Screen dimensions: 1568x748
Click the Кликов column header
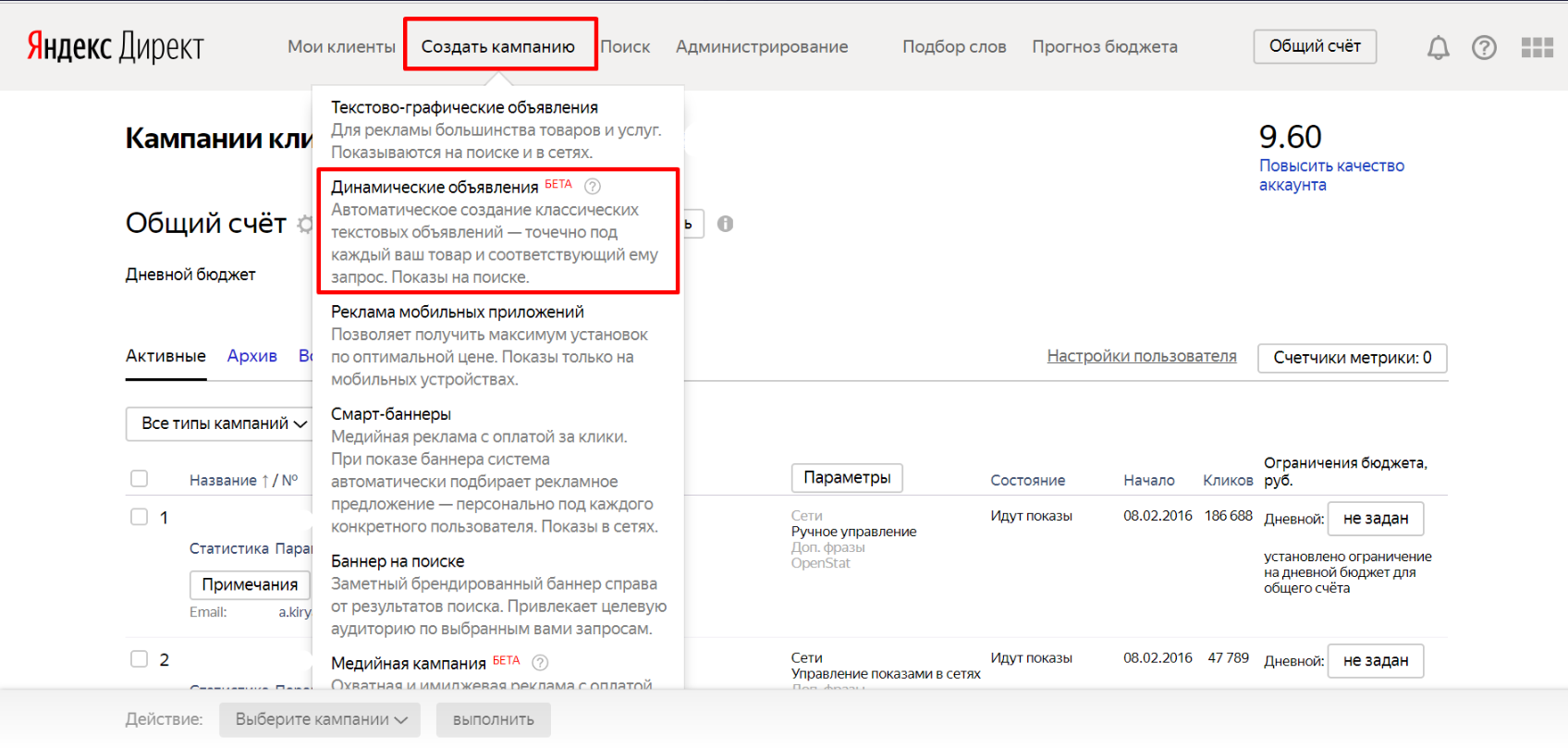1228,480
